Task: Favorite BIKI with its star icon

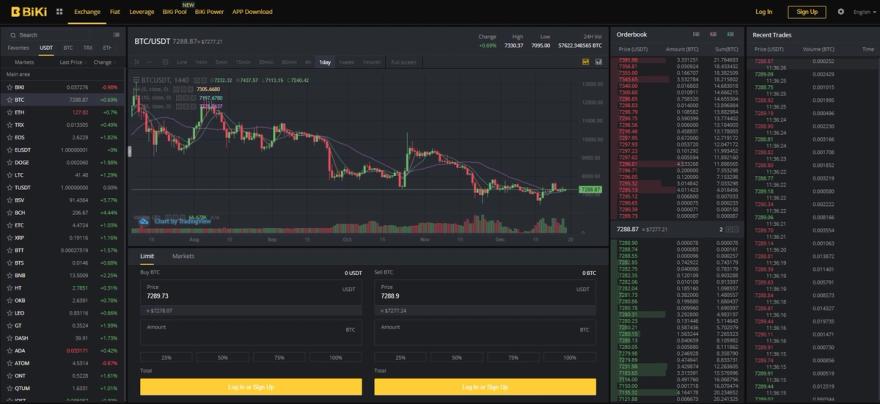Action: pos(10,88)
